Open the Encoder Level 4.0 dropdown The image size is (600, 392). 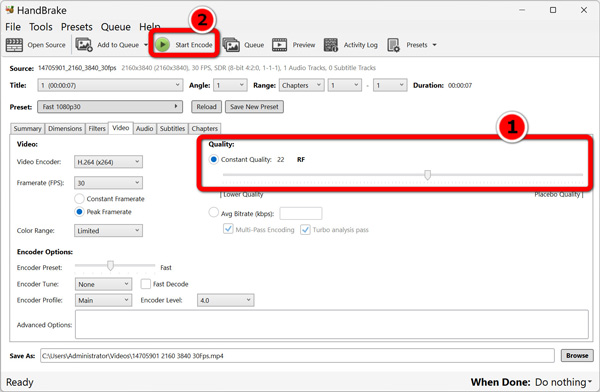pyautogui.click(x=225, y=300)
